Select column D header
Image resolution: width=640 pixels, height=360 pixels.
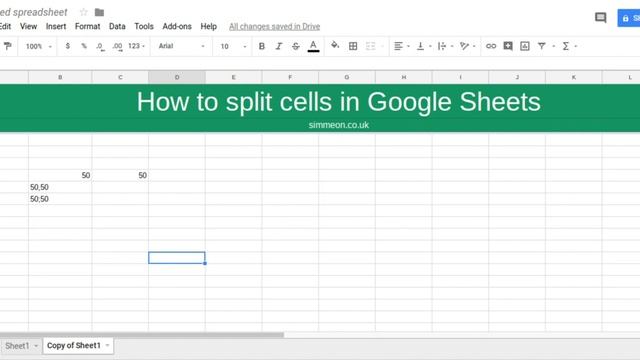(x=177, y=77)
